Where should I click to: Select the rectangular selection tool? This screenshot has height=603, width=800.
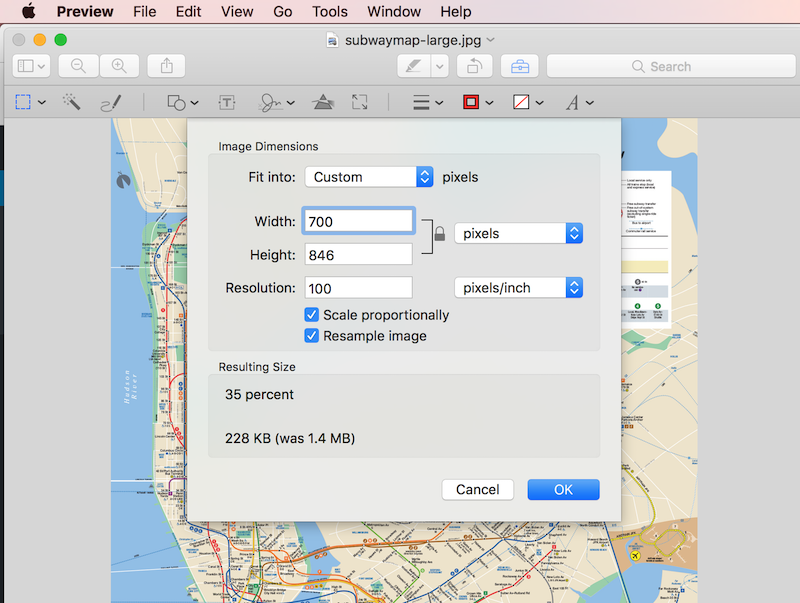pyautogui.click(x=25, y=102)
